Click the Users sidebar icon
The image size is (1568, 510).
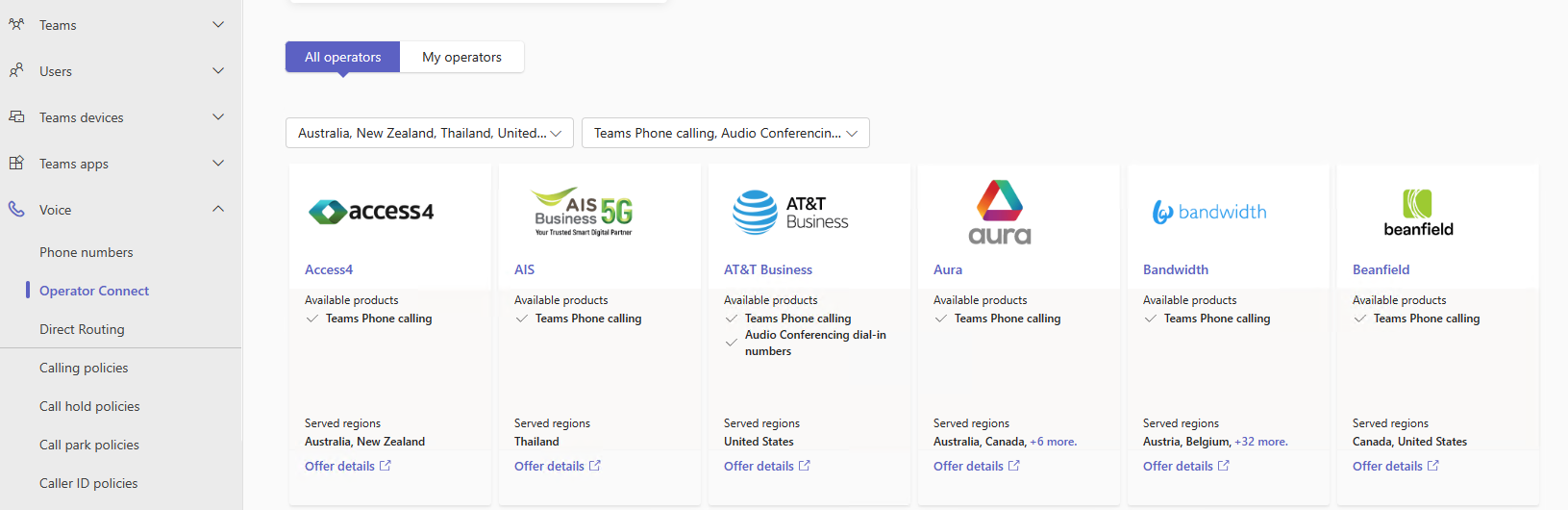tap(16, 70)
